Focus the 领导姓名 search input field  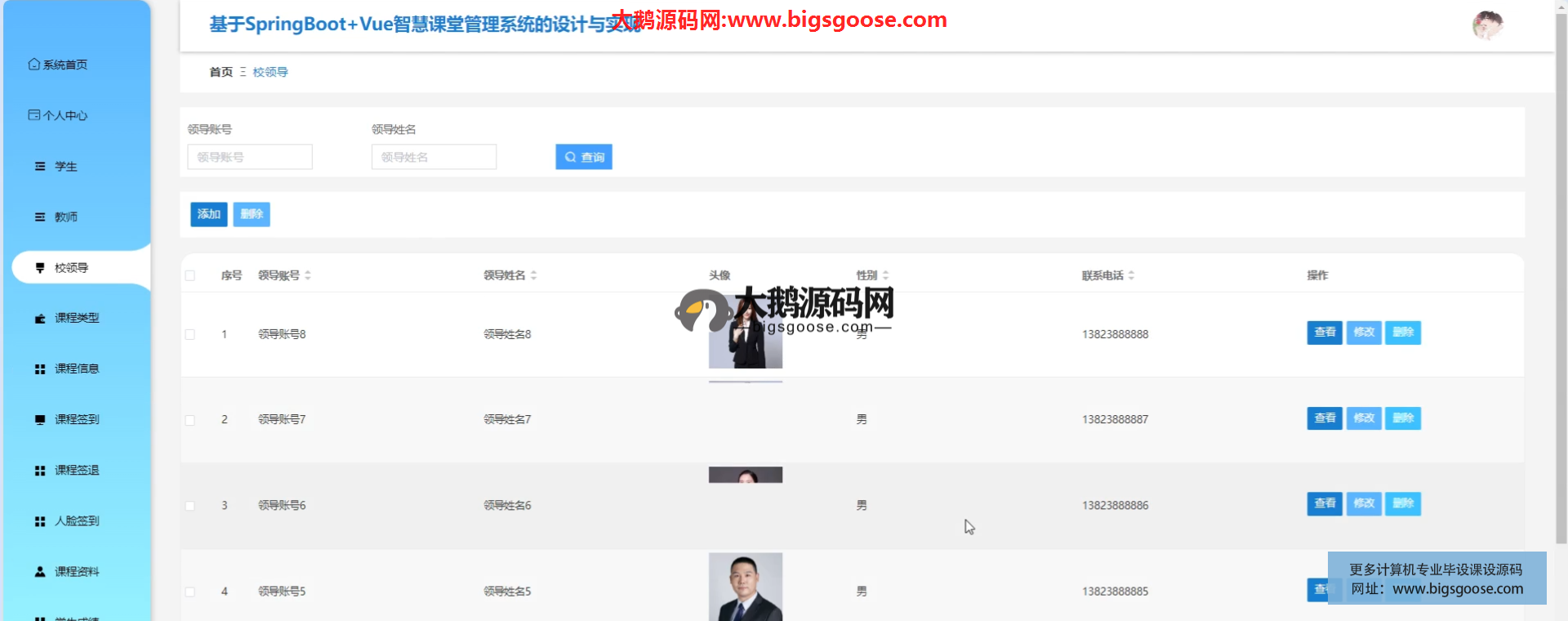[x=434, y=158]
